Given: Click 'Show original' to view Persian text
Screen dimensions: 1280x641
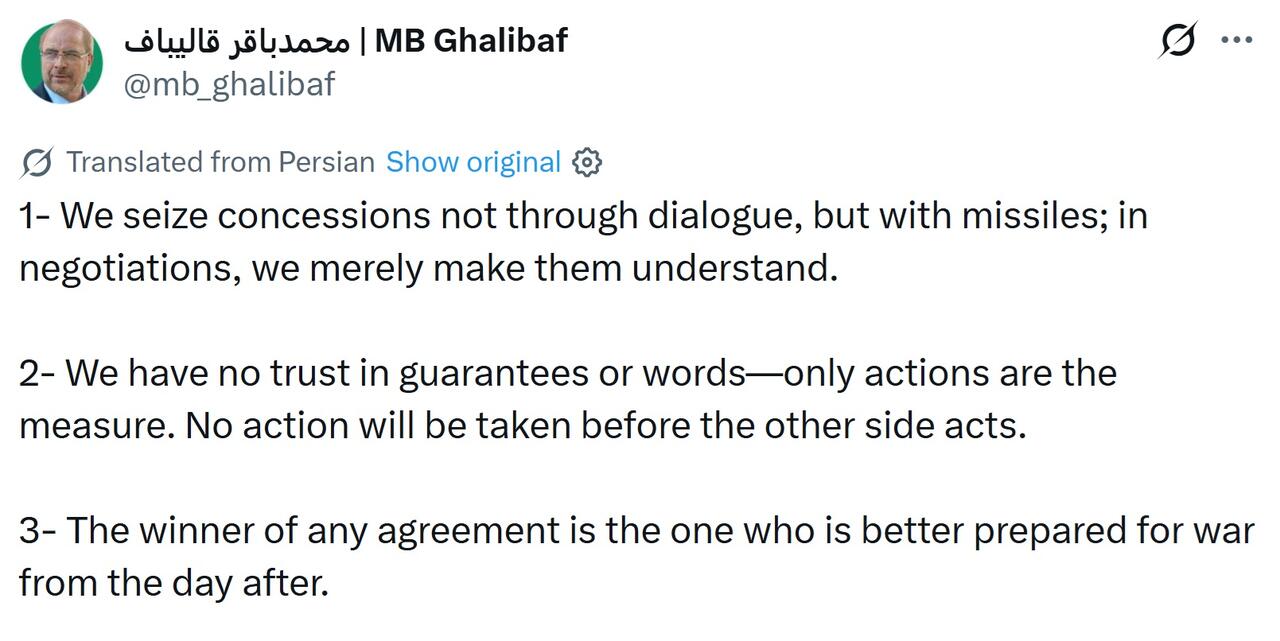Looking at the screenshot, I should coord(473,162).
